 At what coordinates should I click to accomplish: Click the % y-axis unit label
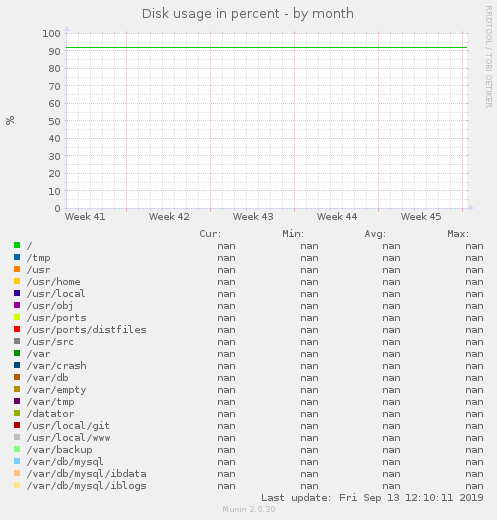click(x=10, y=120)
